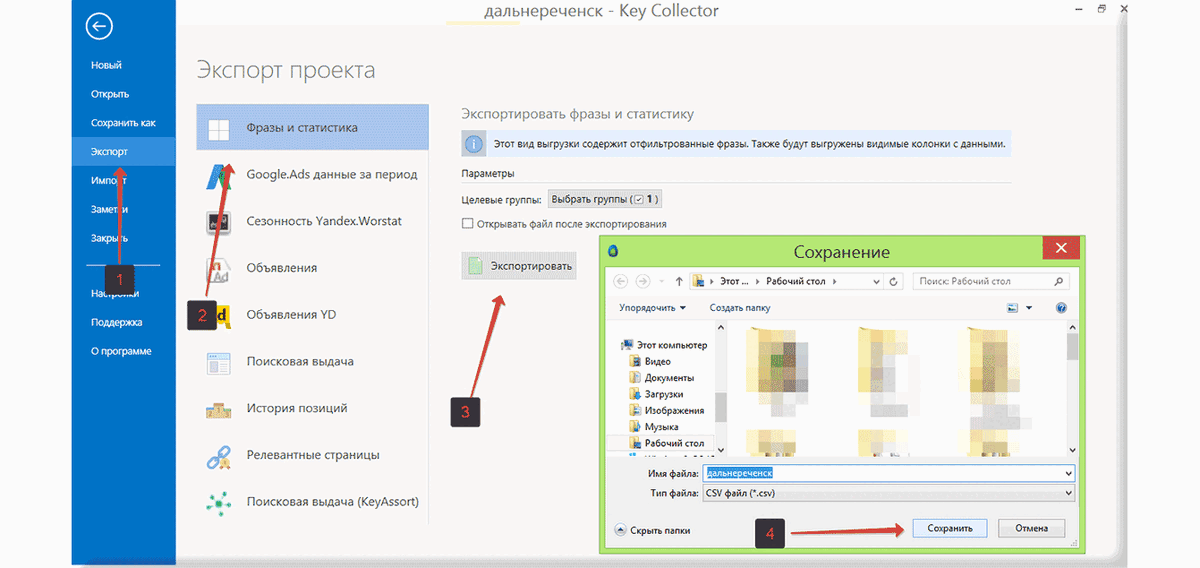Open Поддержка in the sidebar
Viewport: 1200px width, 568px height.
coord(116,322)
